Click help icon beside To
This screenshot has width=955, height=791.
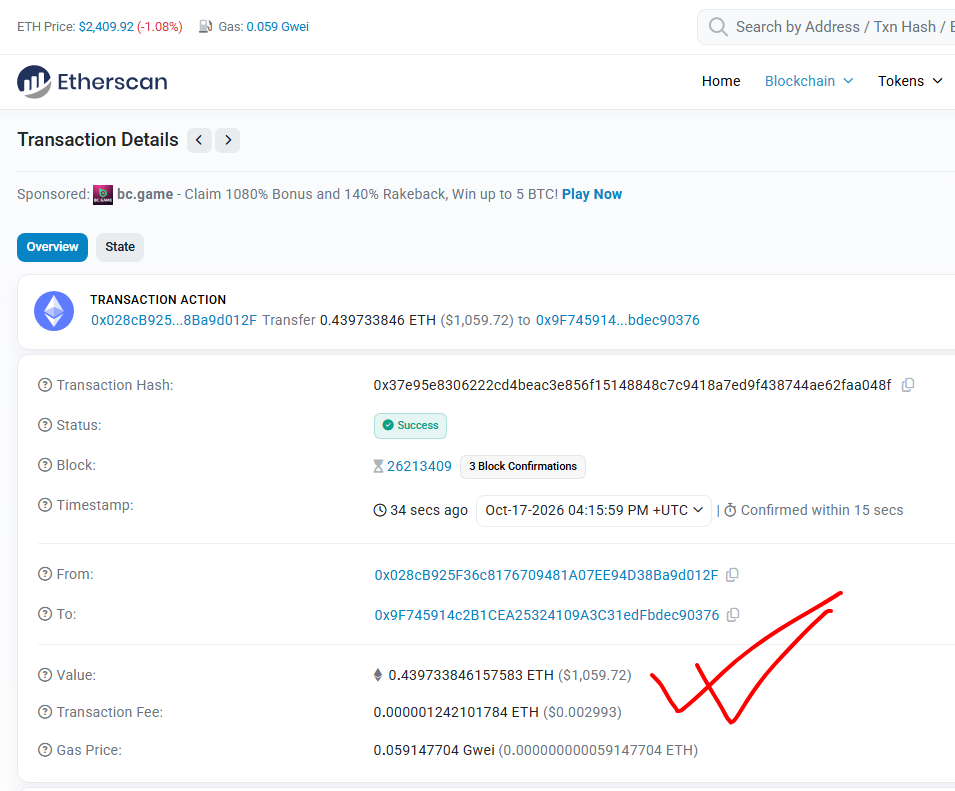(45, 614)
